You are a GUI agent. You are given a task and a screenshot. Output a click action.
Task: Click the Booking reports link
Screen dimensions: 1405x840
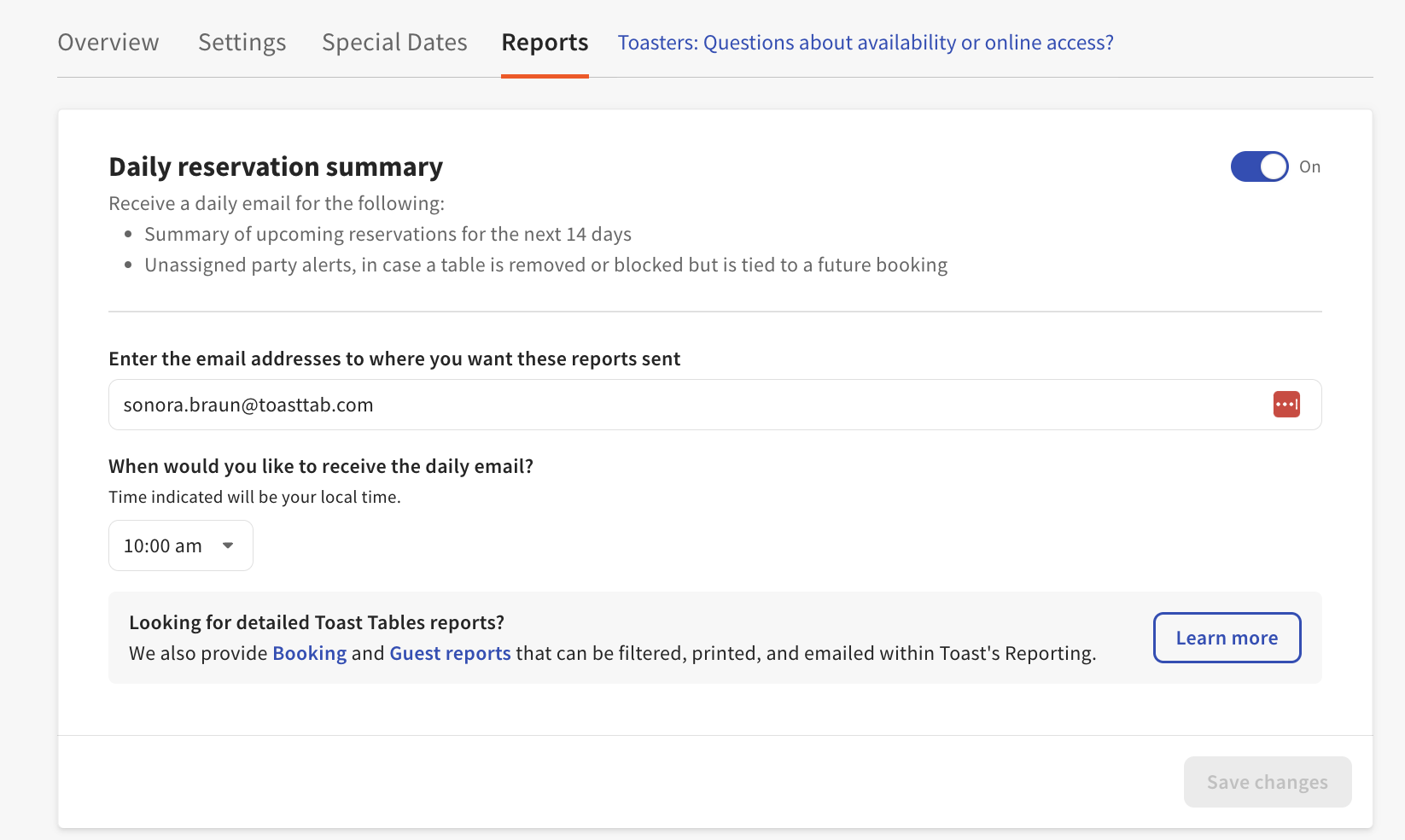[x=309, y=653]
